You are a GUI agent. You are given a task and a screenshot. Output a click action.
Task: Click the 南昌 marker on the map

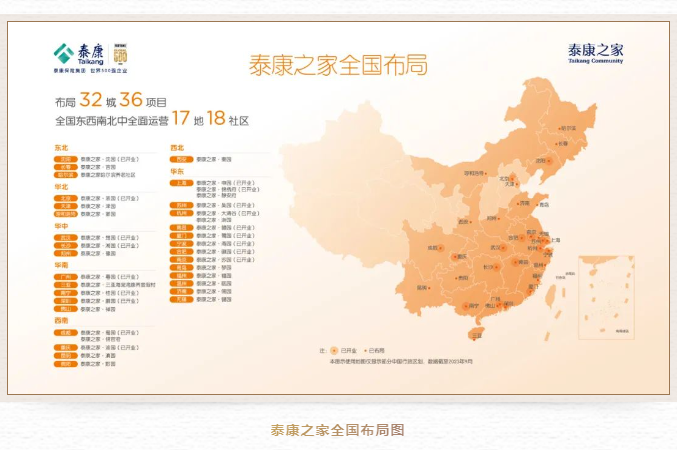515,262
